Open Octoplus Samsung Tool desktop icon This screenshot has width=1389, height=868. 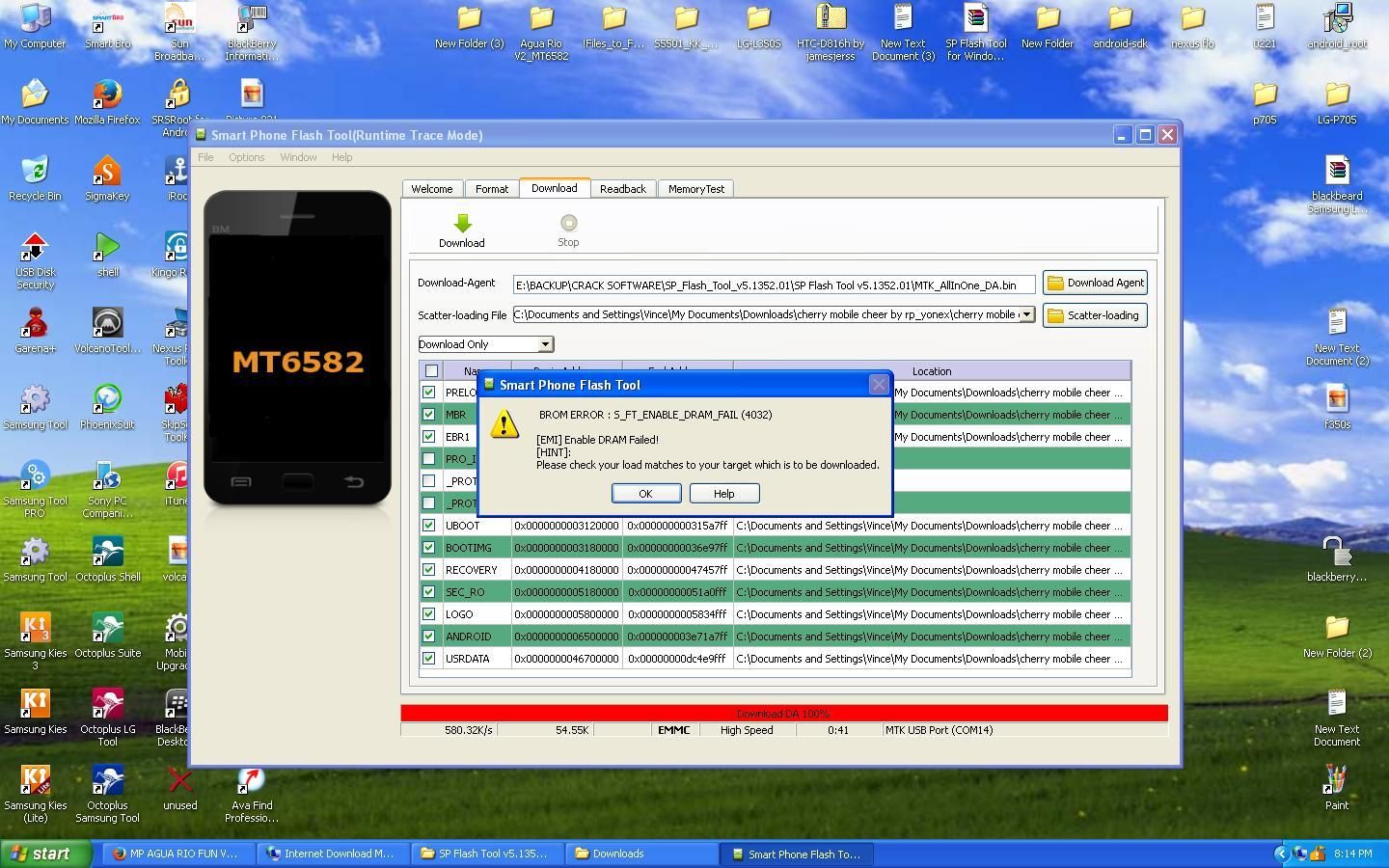coord(107,794)
